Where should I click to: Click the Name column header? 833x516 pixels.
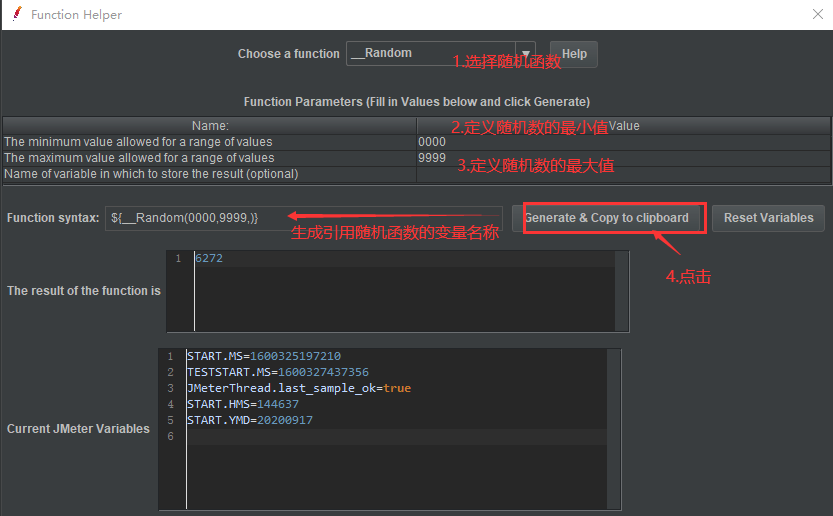coord(210,126)
